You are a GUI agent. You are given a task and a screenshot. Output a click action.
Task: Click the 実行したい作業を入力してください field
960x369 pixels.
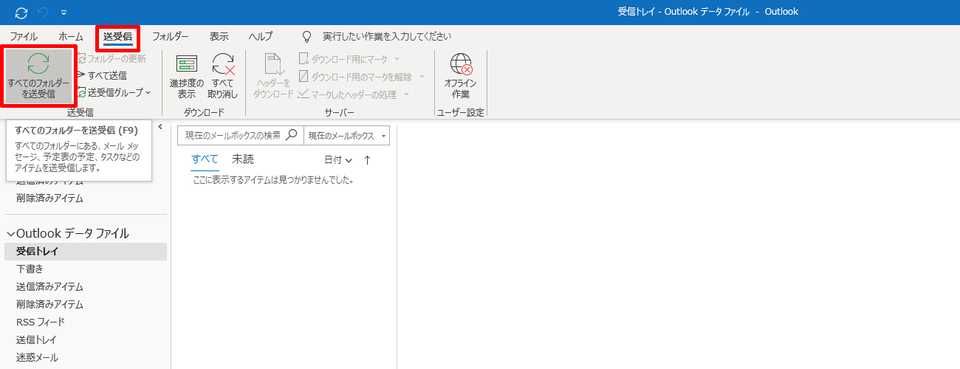coord(387,37)
